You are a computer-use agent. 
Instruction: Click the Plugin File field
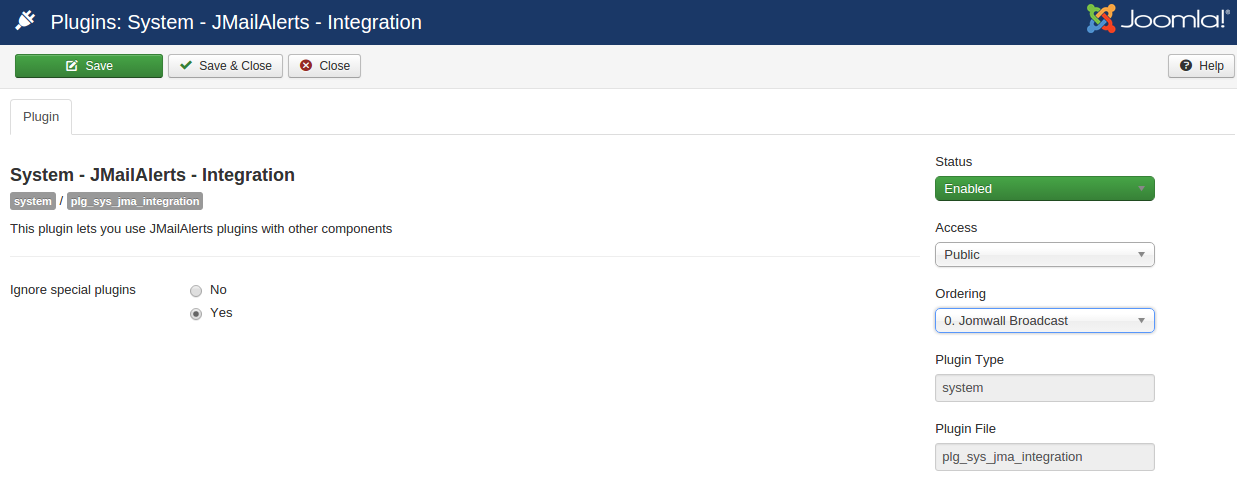(x=1045, y=457)
